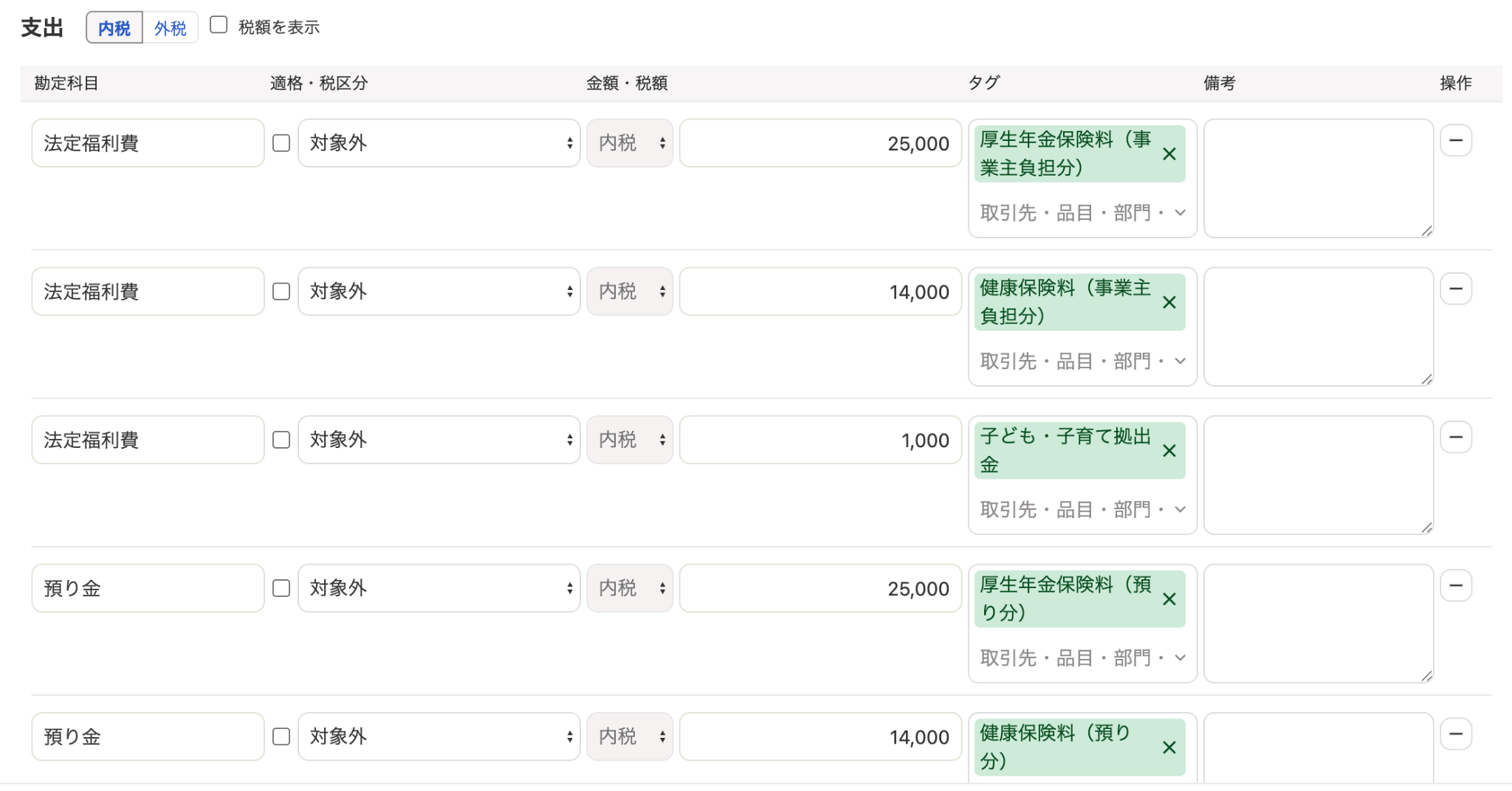Check 適格 box on 預り金 25,000 row
The width and height of the screenshot is (1512, 791).
281,588
